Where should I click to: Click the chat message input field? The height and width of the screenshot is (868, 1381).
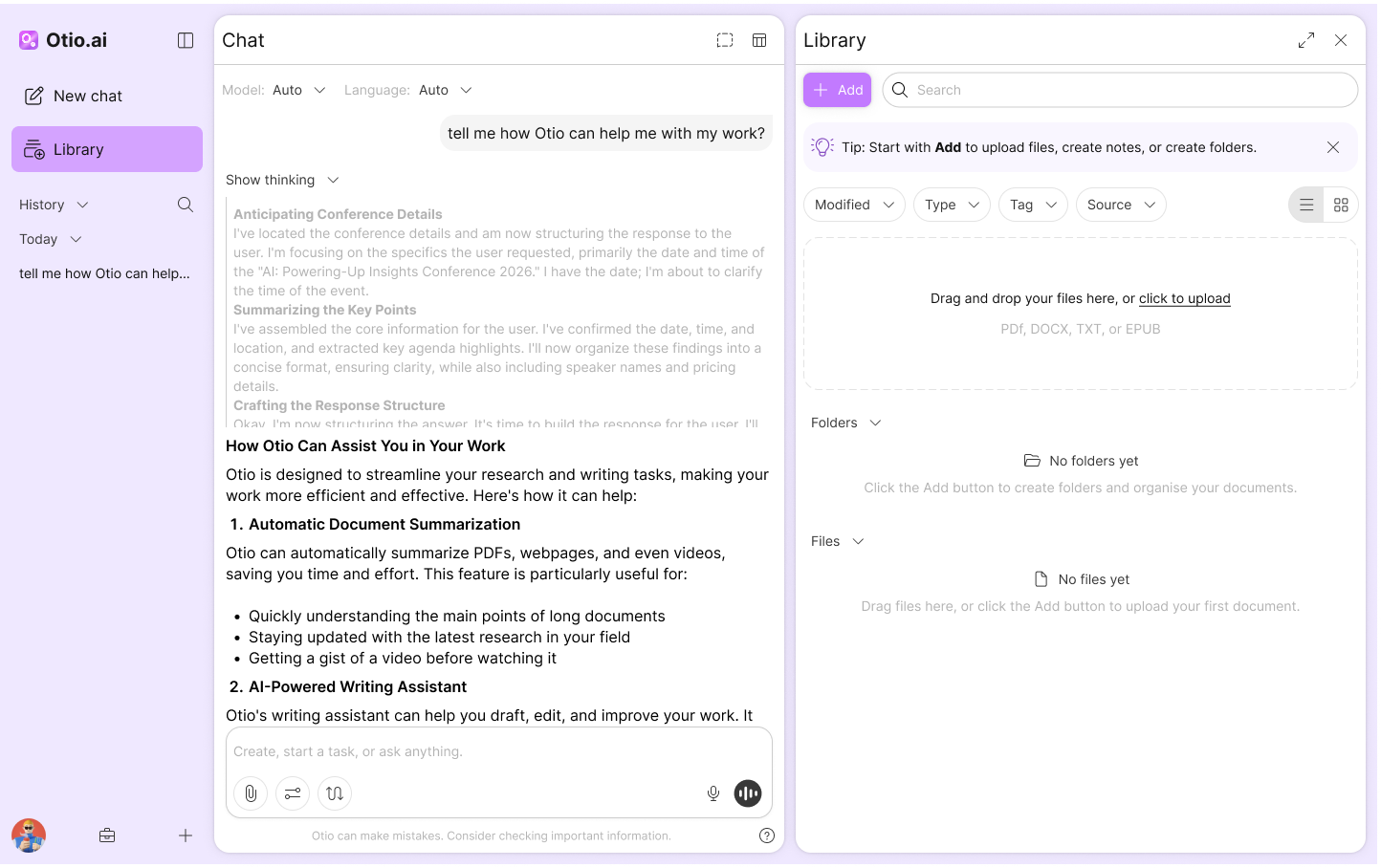(x=499, y=751)
